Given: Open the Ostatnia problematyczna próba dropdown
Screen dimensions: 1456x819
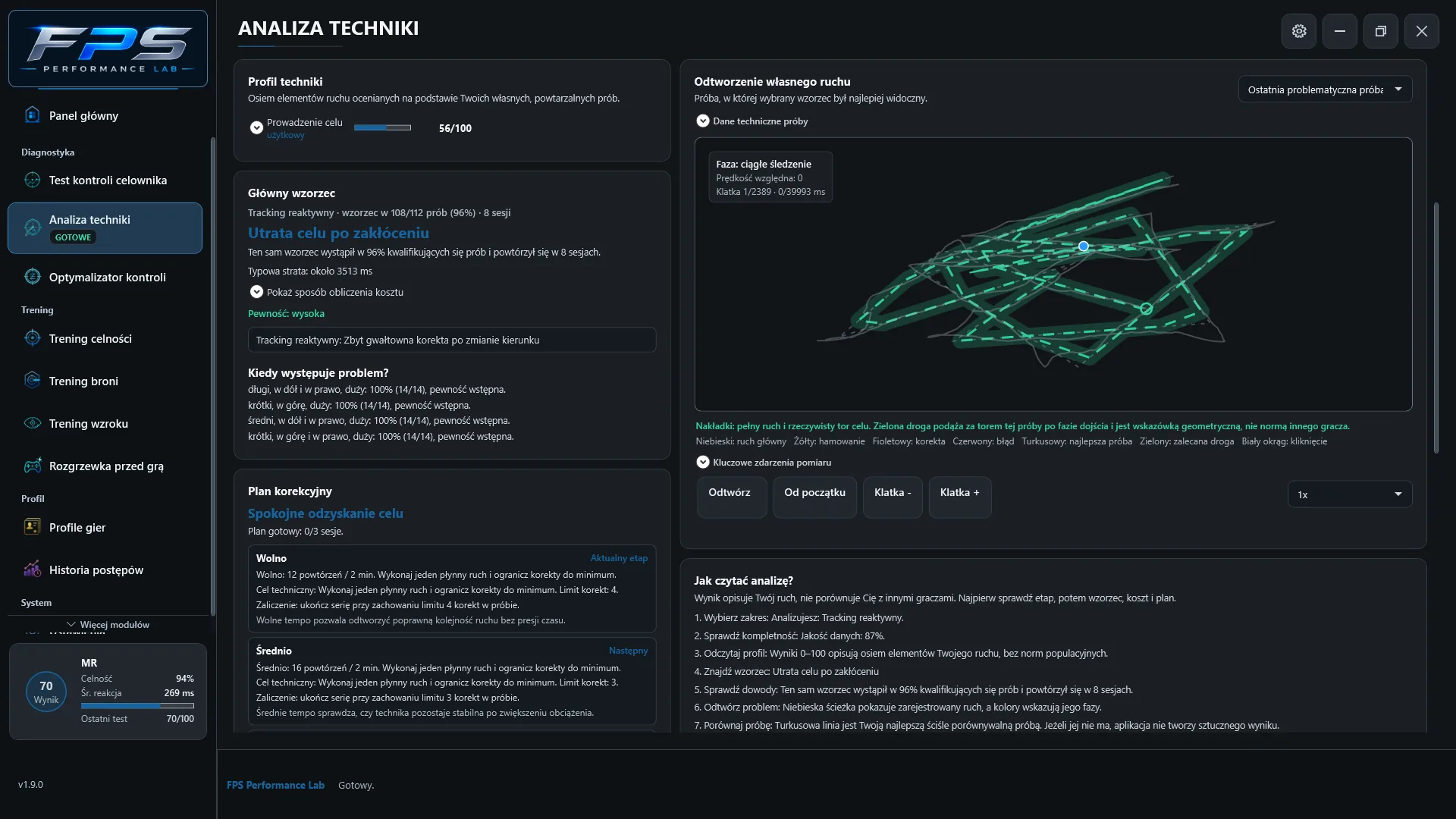Looking at the screenshot, I should click(x=1325, y=89).
